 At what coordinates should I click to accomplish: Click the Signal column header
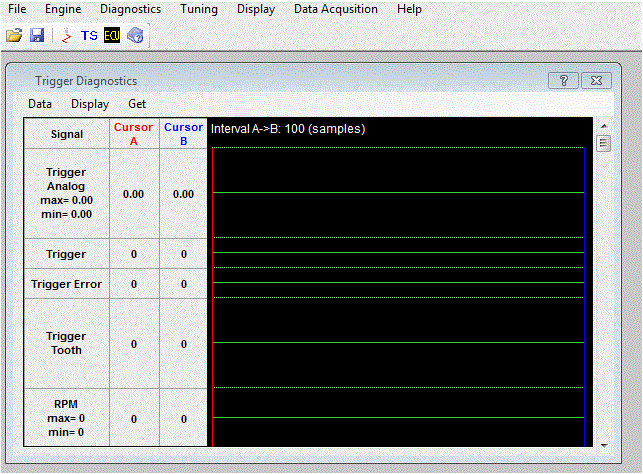coord(67,134)
